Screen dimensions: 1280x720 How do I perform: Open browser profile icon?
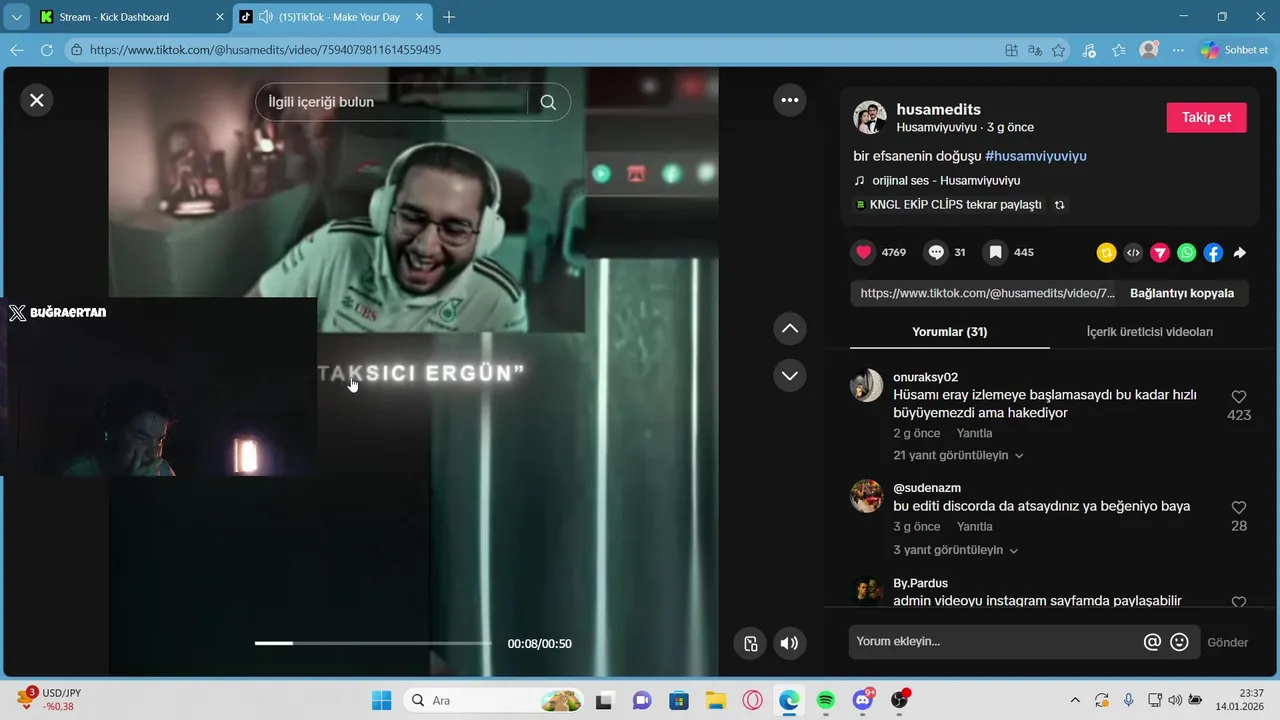(x=1149, y=49)
